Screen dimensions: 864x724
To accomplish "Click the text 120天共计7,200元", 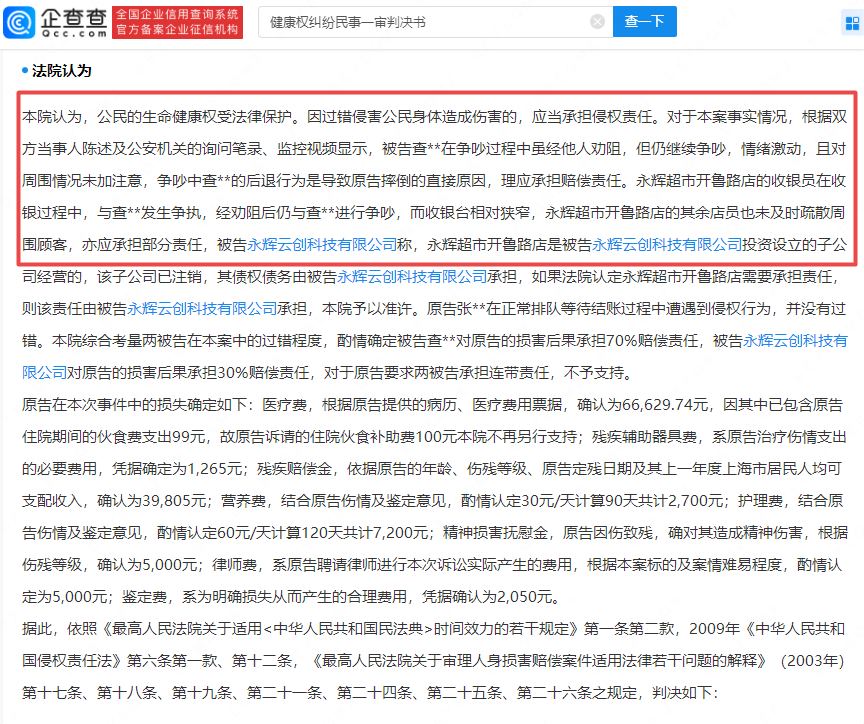I will pyautogui.click(x=364, y=533).
